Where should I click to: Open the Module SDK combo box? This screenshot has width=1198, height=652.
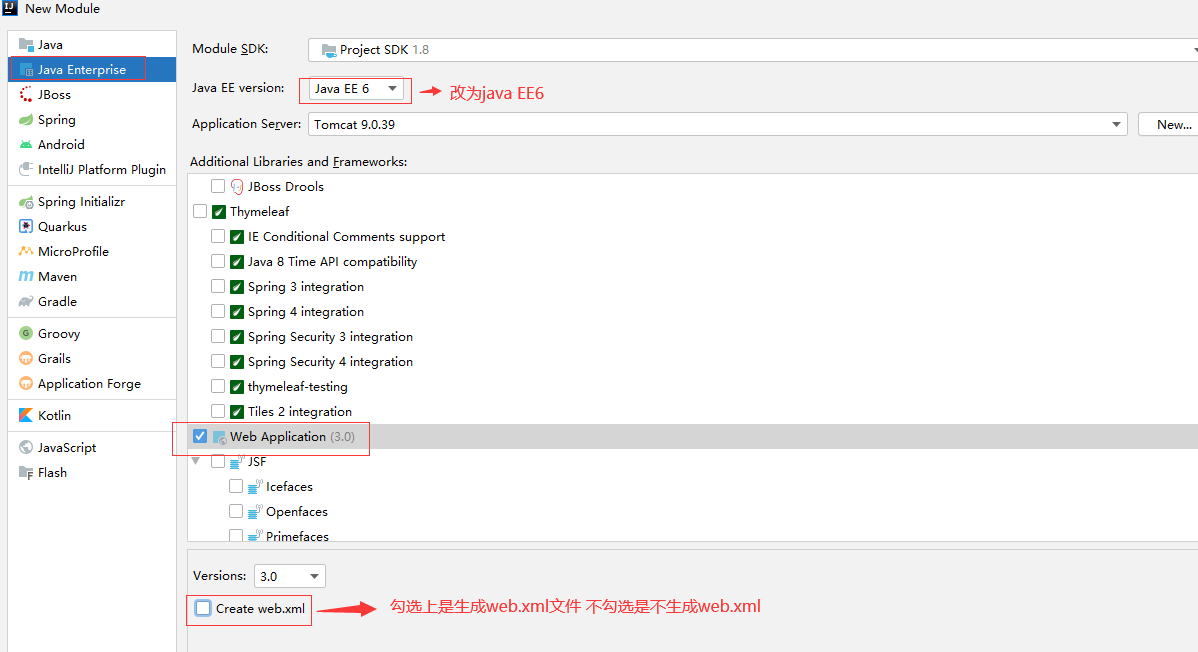pyautogui.click(x=753, y=50)
